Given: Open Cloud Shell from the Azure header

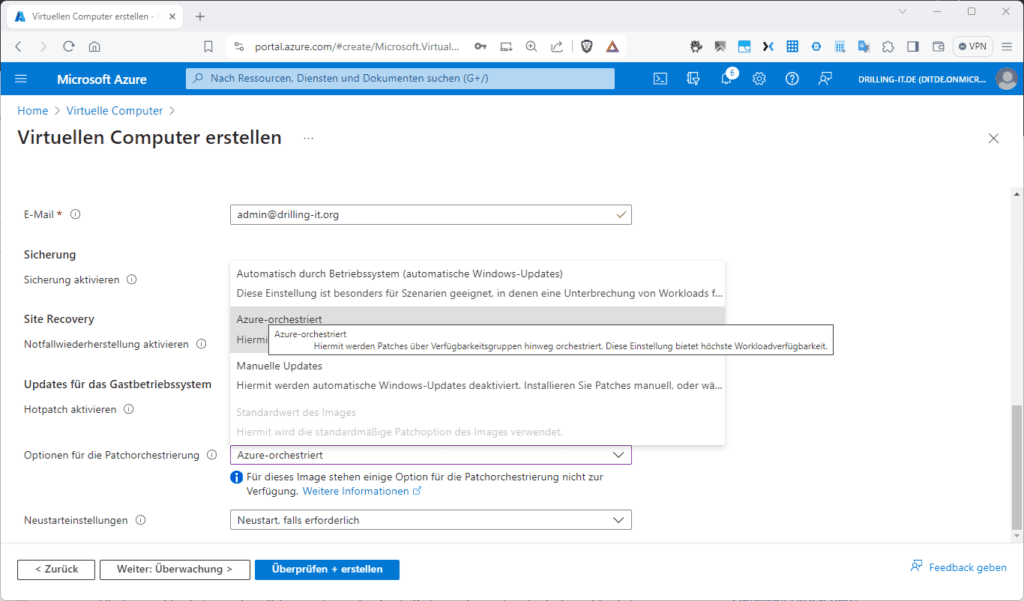Looking at the screenshot, I should click(x=660, y=79).
